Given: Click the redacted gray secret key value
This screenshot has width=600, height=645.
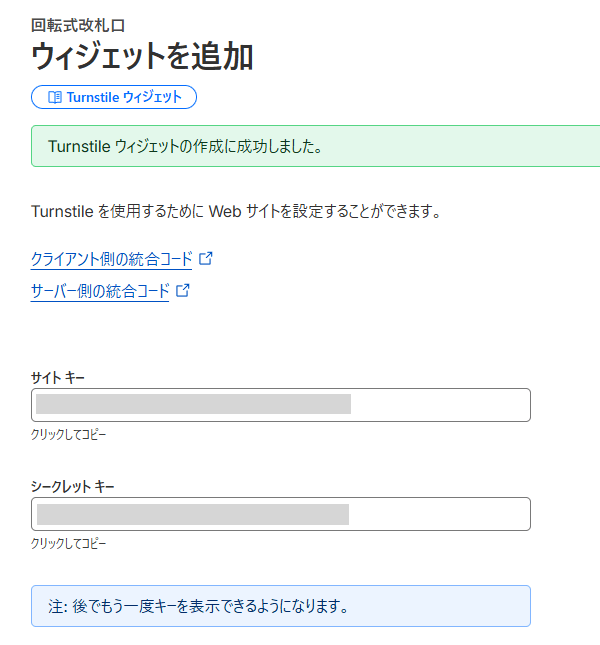Looking at the screenshot, I should [193, 514].
